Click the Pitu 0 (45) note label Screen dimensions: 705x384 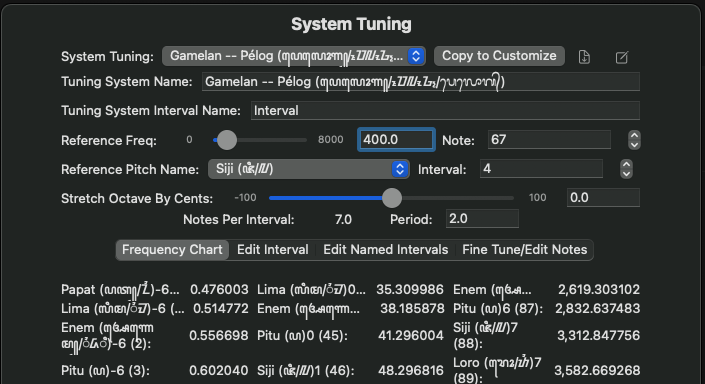click(x=303, y=335)
